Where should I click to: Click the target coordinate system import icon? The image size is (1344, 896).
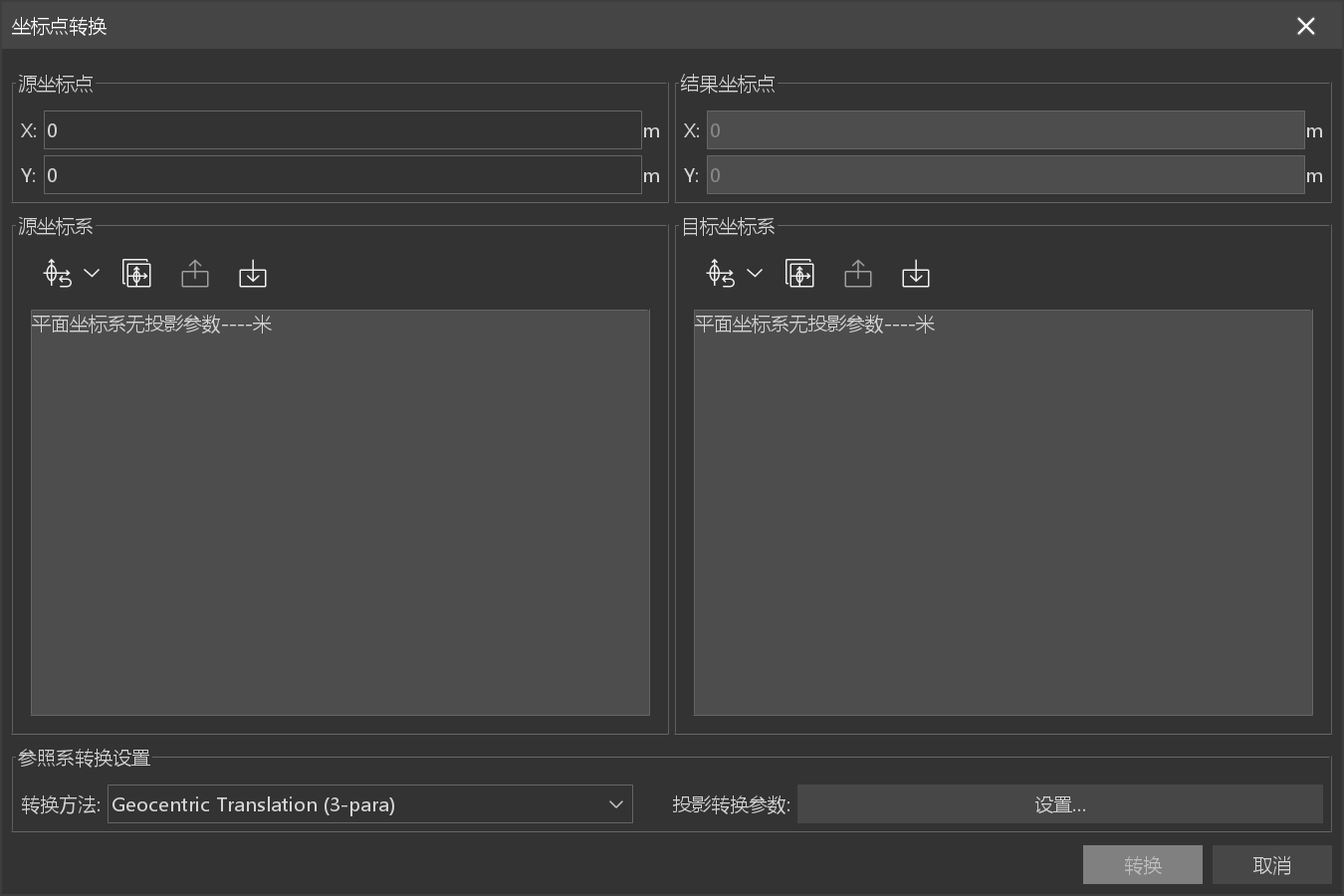click(x=916, y=274)
